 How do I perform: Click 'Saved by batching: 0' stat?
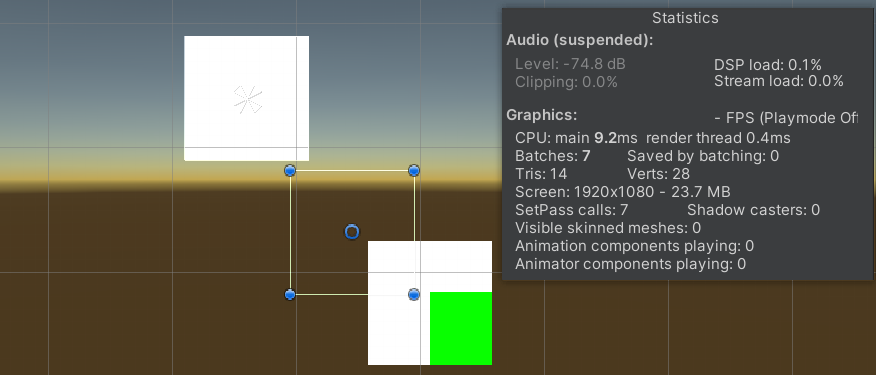pyautogui.click(x=703, y=156)
